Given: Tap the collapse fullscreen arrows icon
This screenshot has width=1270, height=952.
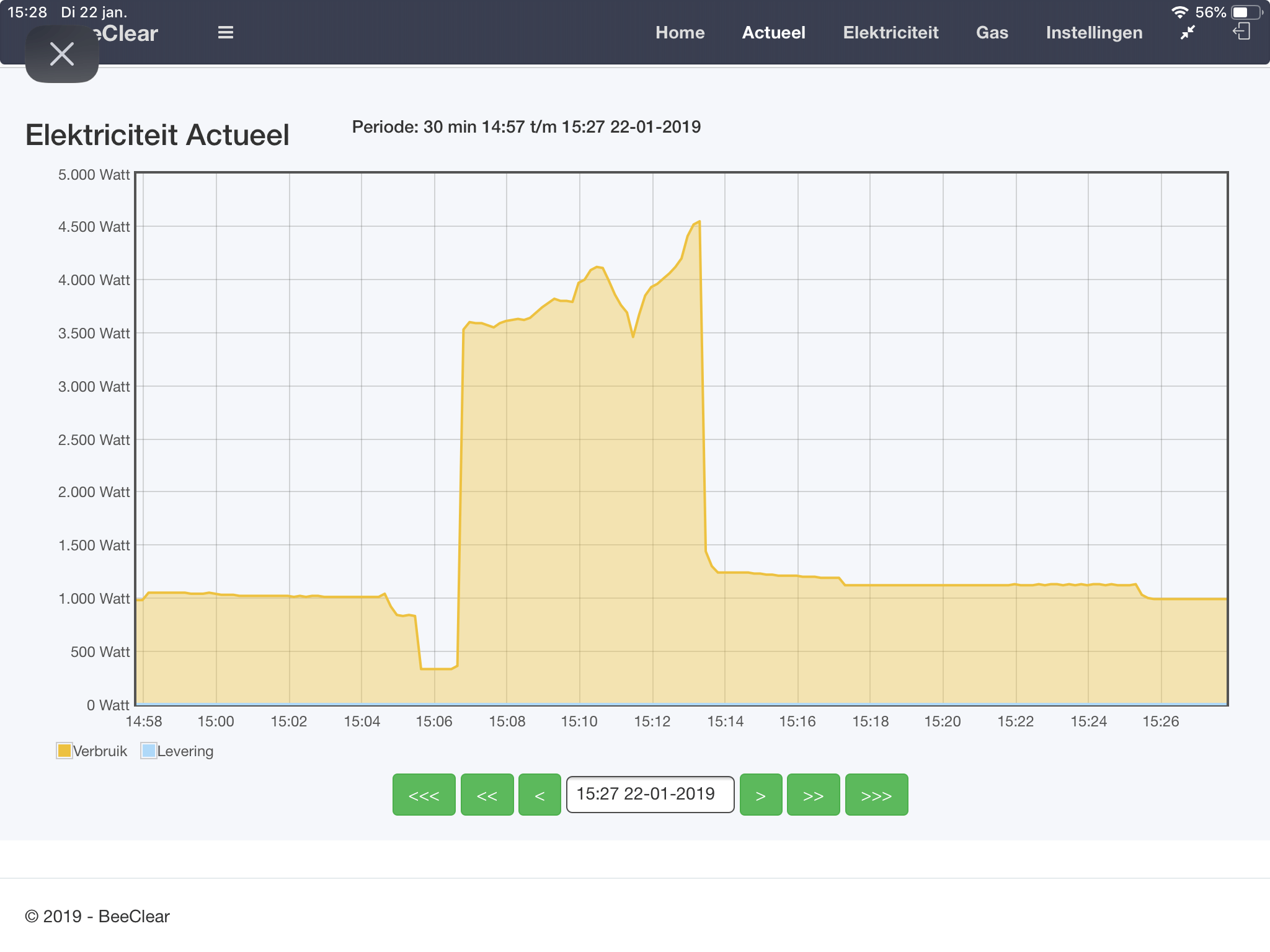Looking at the screenshot, I should (x=1188, y=32).
